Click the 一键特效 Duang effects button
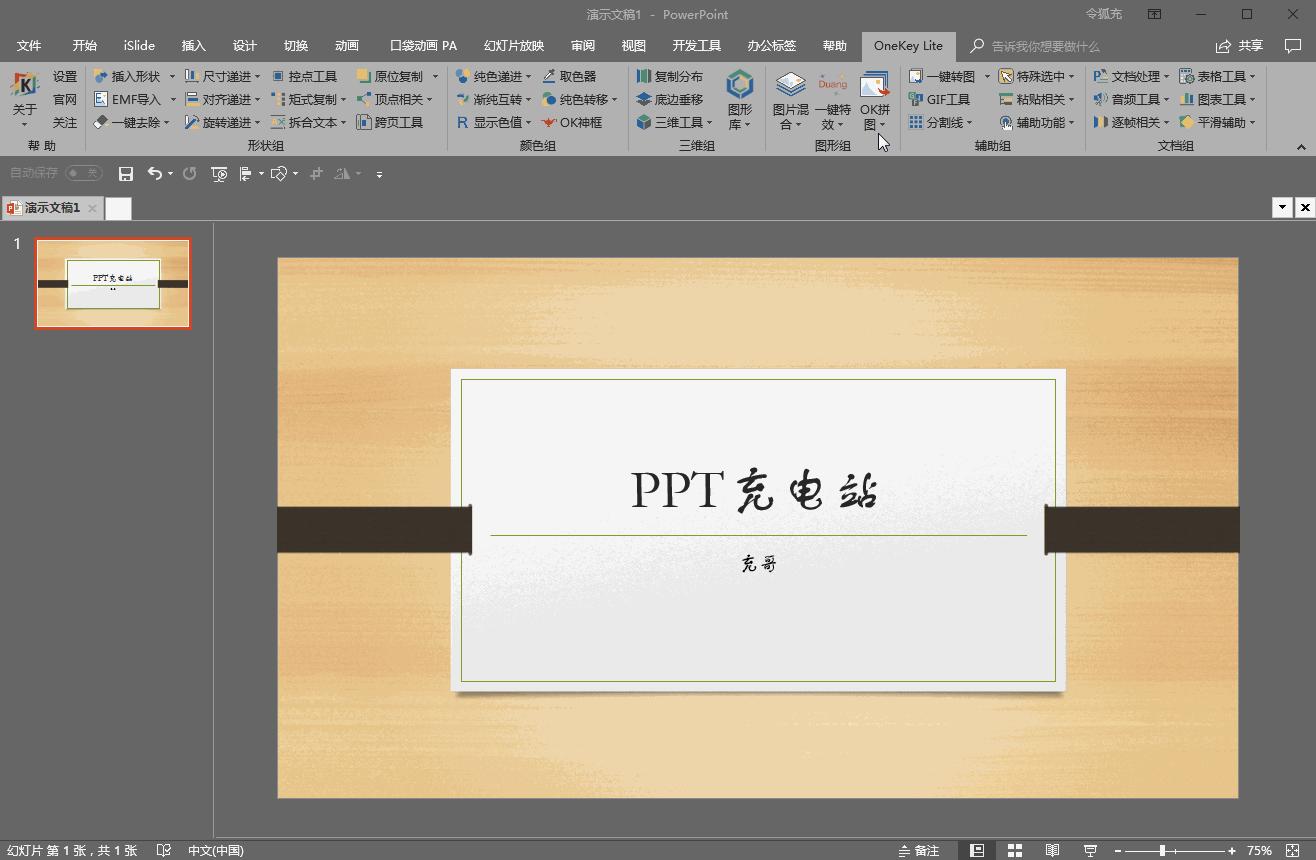 coord(832,99)
